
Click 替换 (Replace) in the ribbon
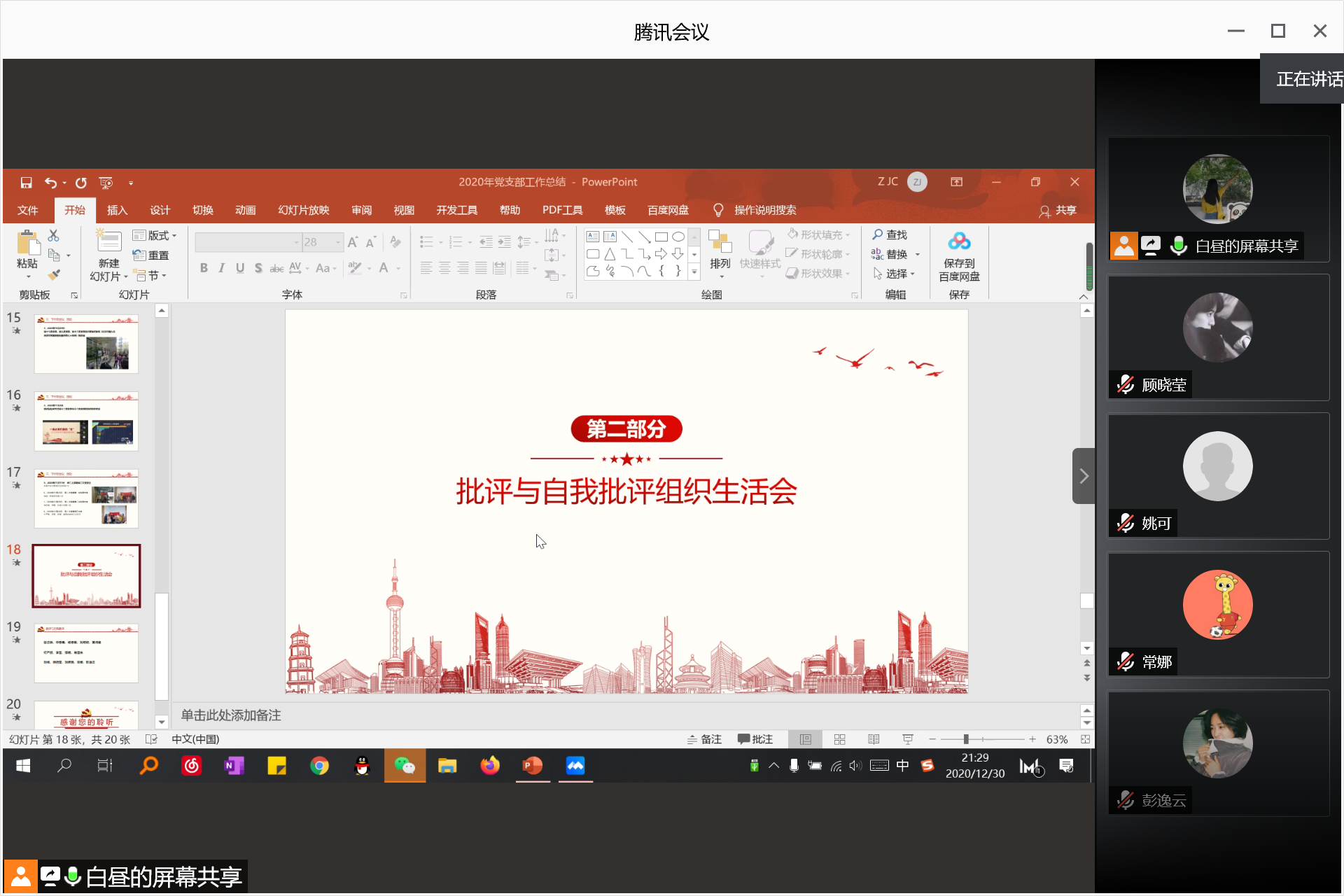896,253
